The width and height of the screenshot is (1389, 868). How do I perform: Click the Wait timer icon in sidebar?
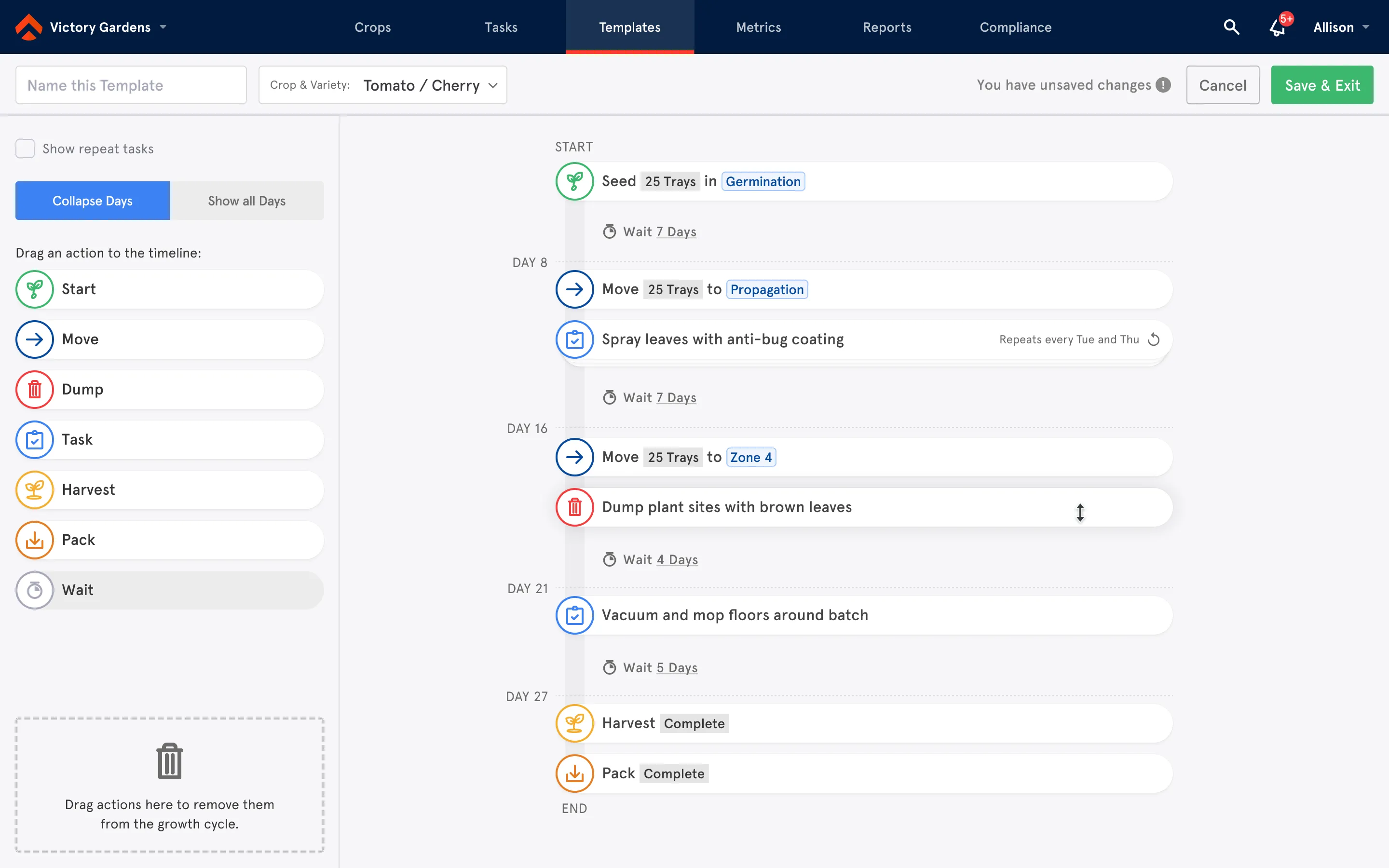(34, 590)
